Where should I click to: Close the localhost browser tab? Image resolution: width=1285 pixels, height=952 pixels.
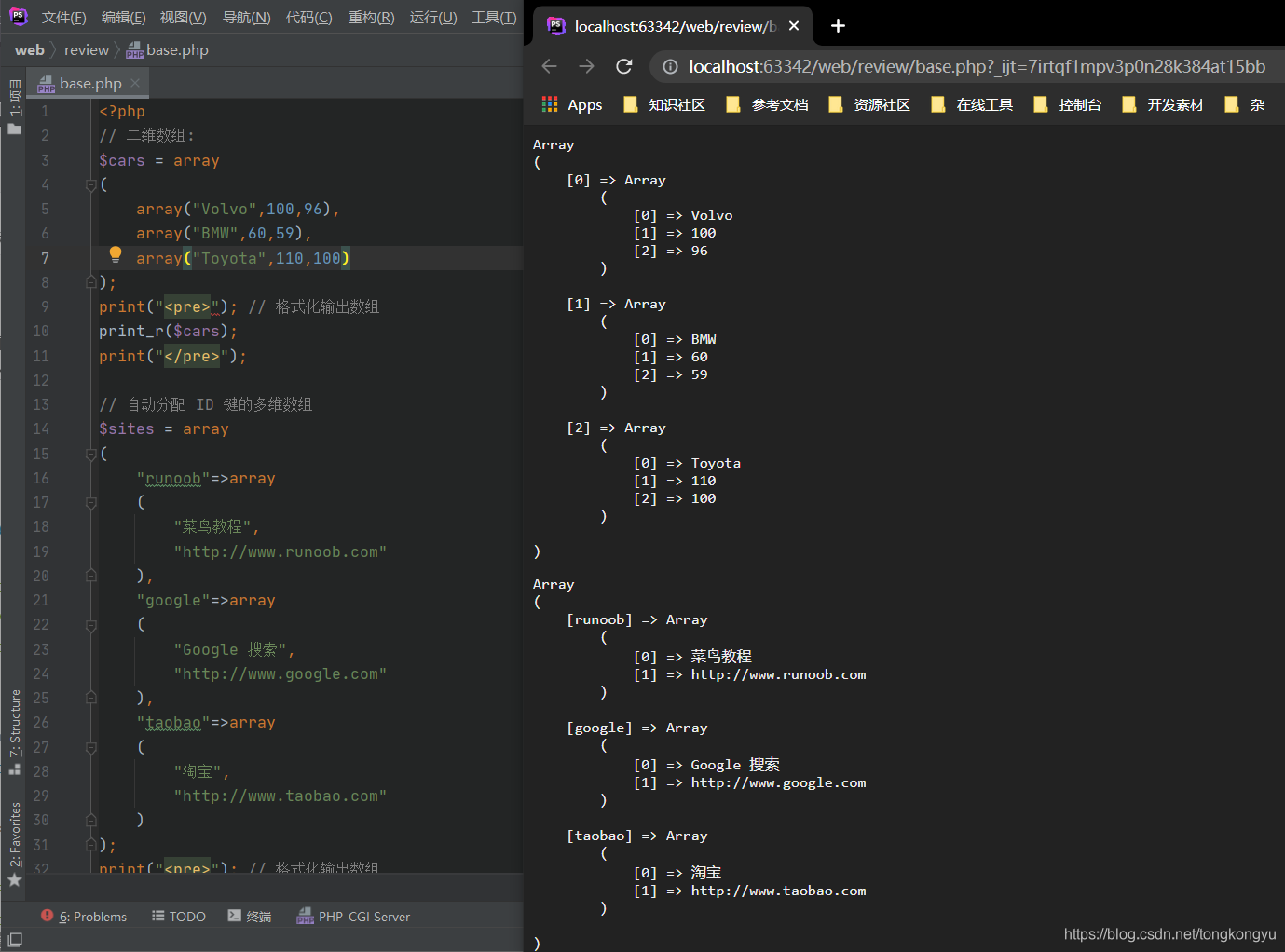(x=794, y=26)
